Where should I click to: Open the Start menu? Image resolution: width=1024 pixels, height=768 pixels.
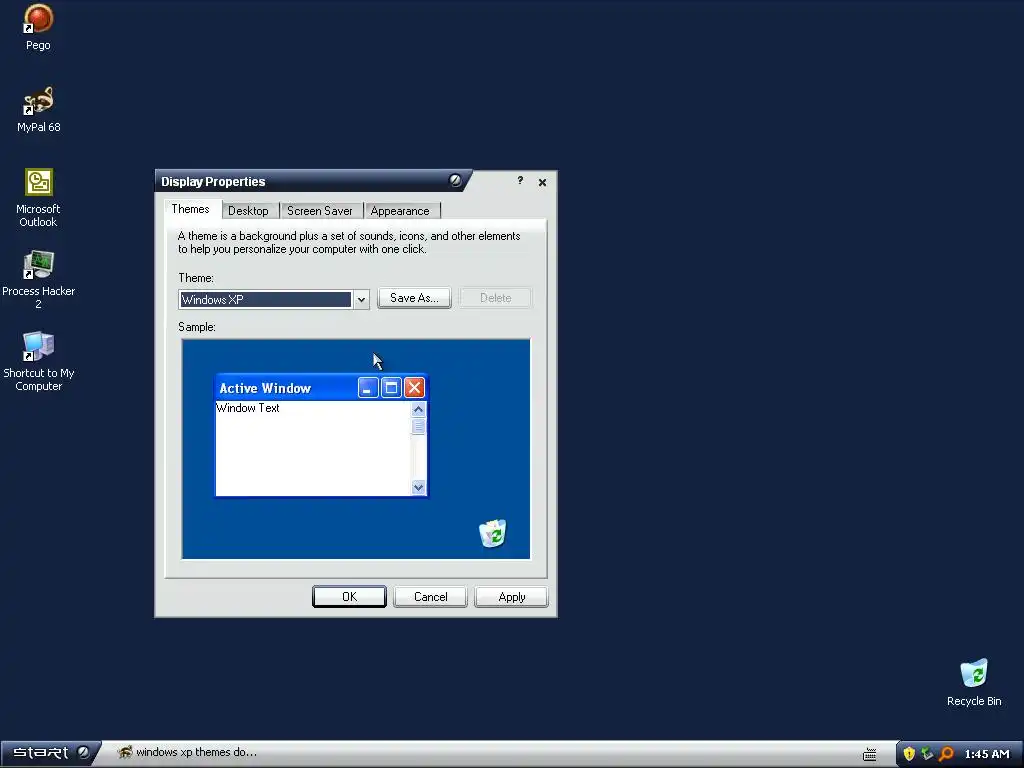tap(51, 753)
